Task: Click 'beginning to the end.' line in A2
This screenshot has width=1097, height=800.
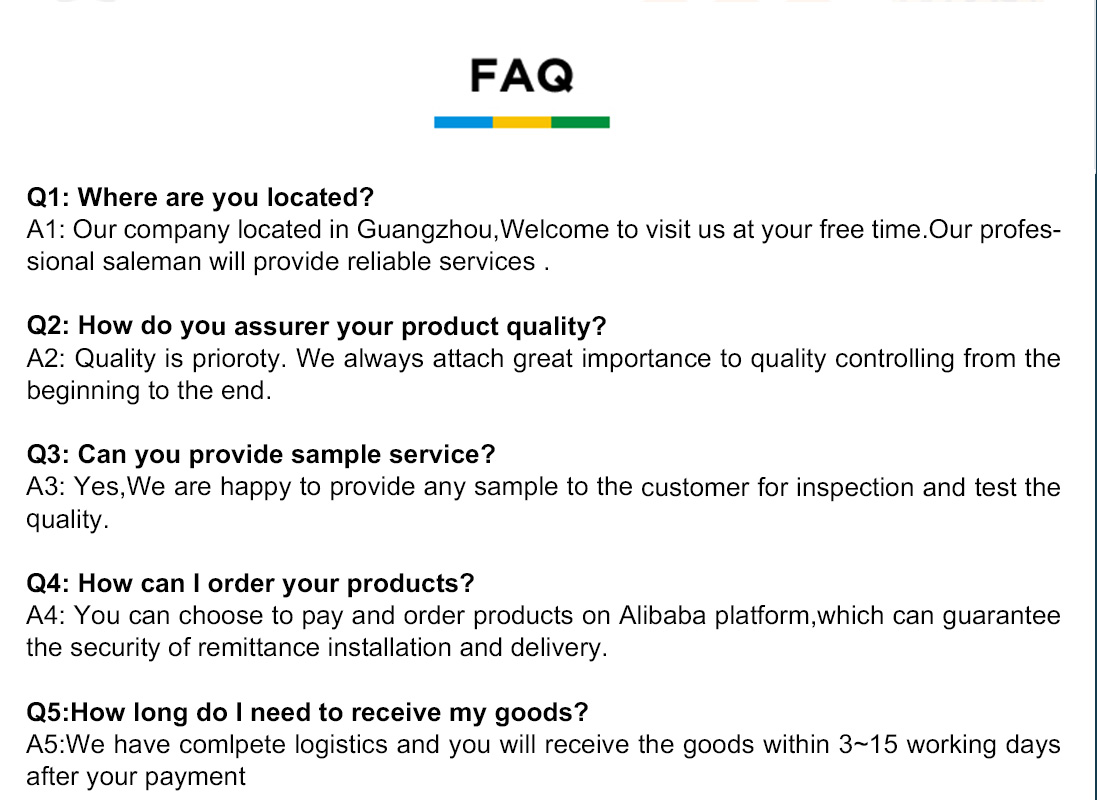Action: 149,391
